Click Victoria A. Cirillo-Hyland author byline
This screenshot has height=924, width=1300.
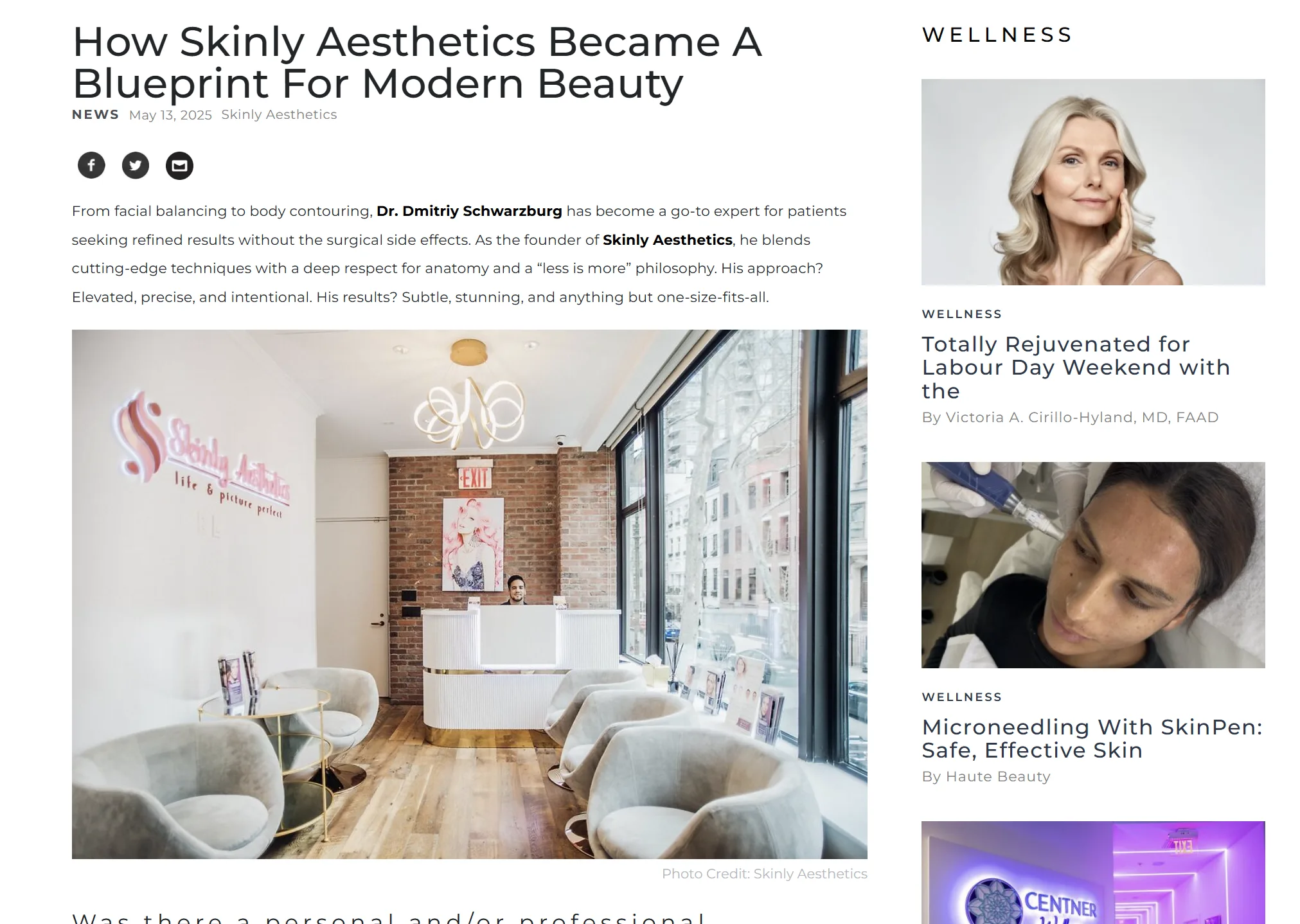(x=1070, y=418)
